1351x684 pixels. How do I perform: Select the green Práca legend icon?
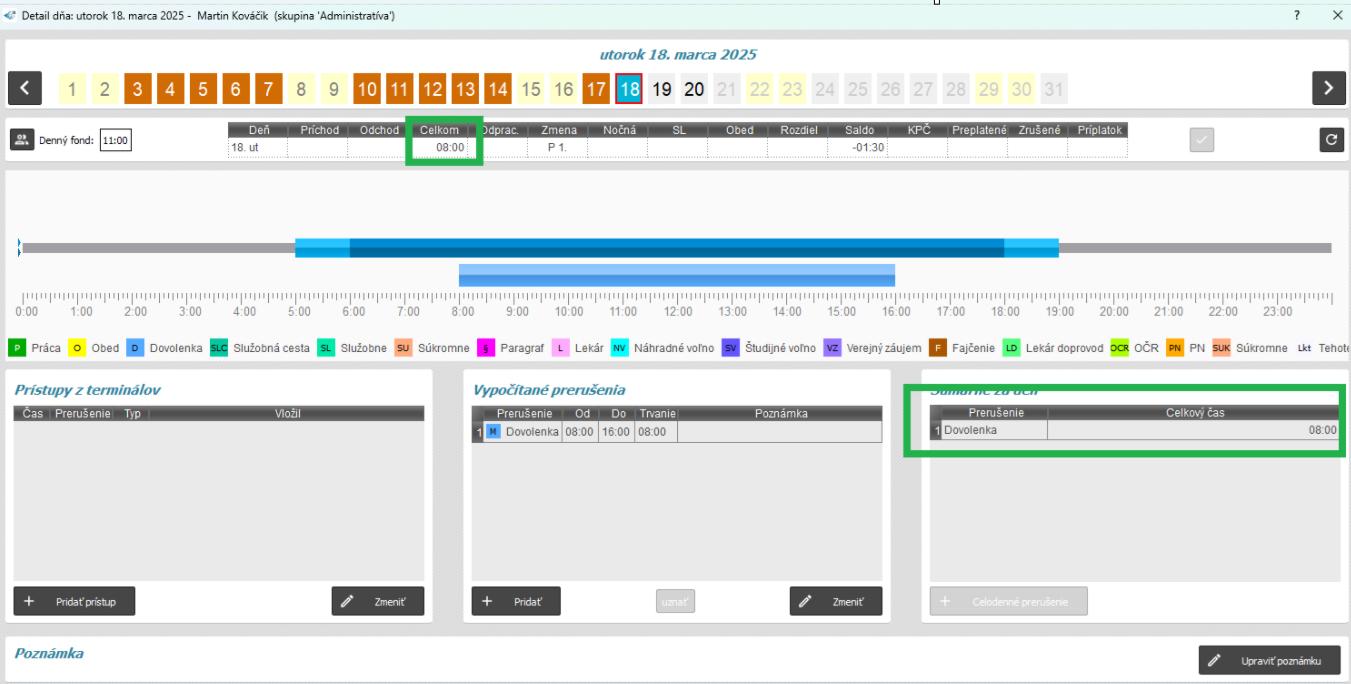tap(17, 348)
